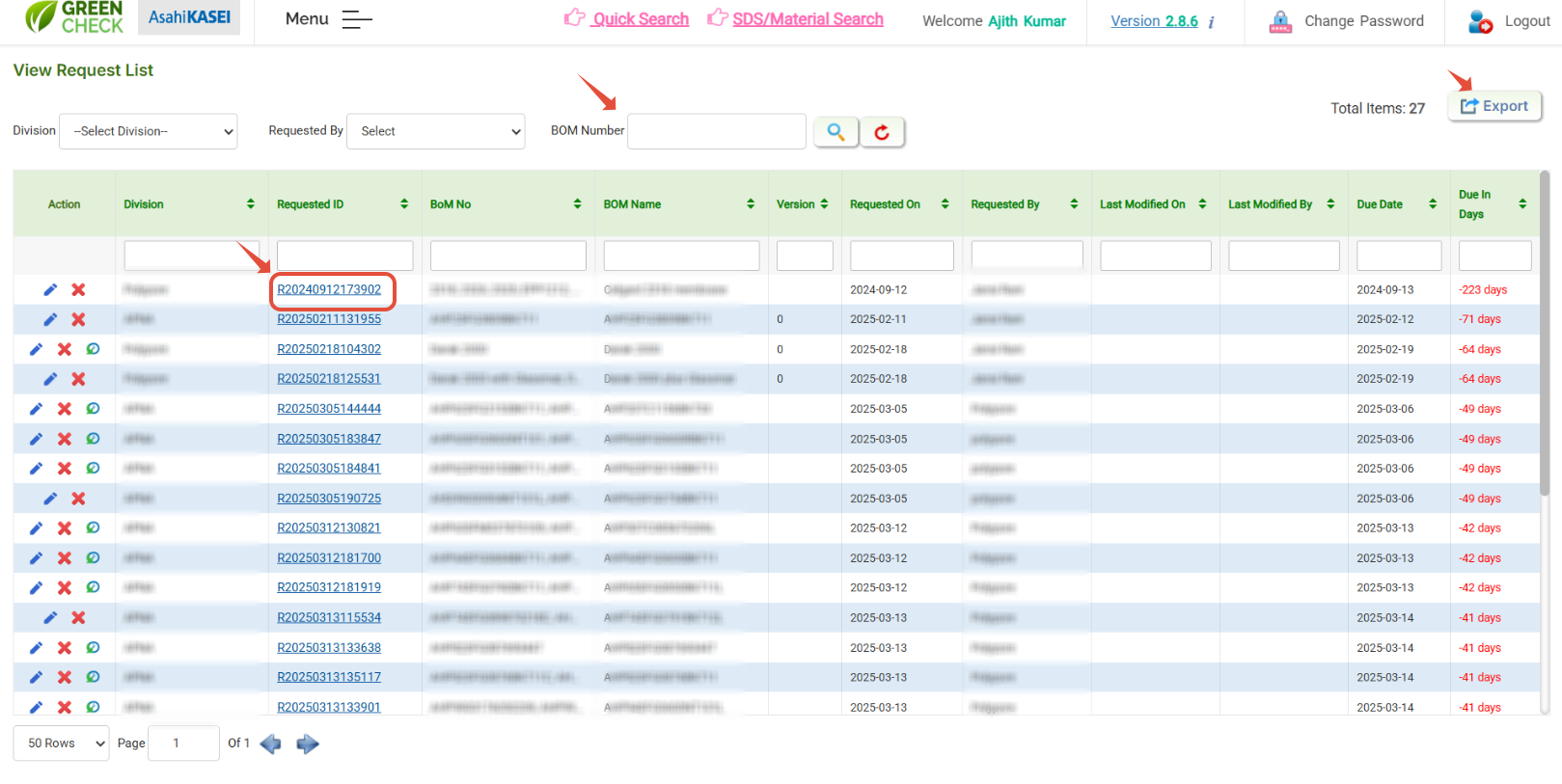Click the magnifier search button beside BOM Number
The width and height of the screenshot is (1562, 784).
(836, 132)
